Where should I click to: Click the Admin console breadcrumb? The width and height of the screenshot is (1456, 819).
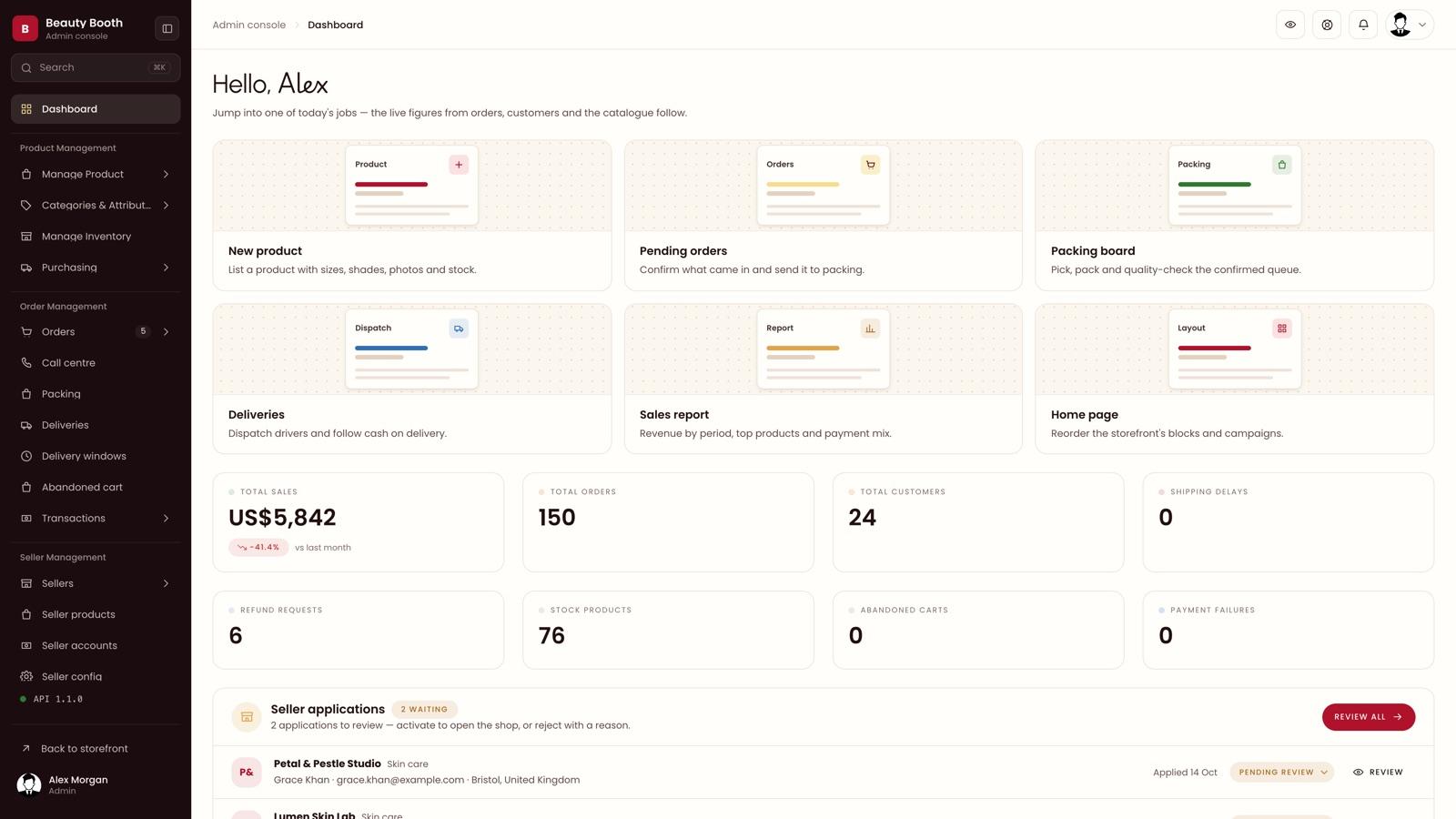[x=248, y=25]
